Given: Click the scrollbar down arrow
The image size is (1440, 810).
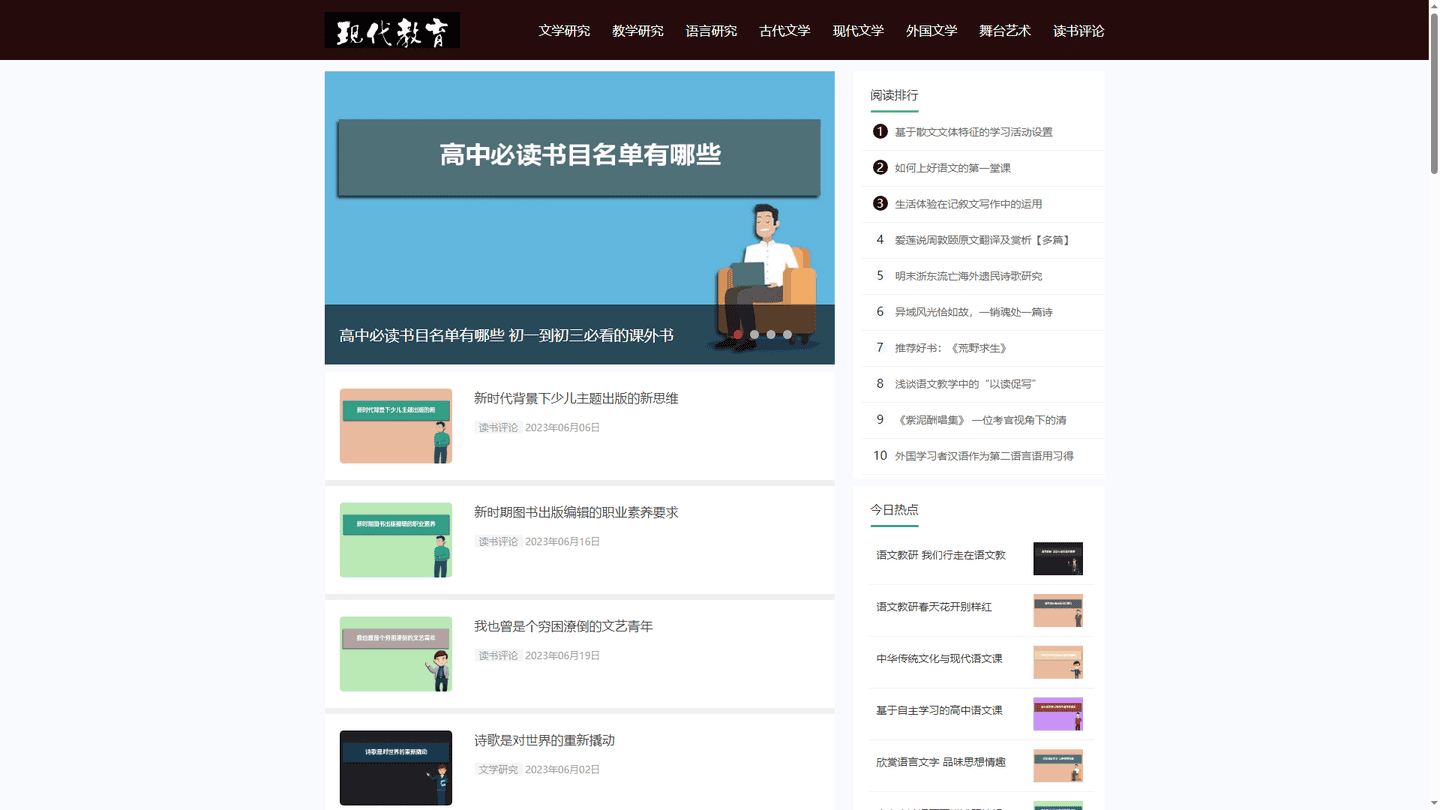Looking at the screenshot, I should pyautogui.click(x=1434, y=803).
